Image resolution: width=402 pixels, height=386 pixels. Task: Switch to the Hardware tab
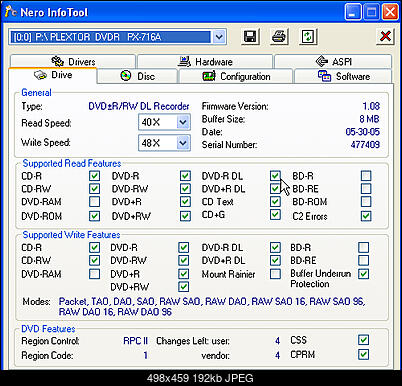tap(205, 61)
